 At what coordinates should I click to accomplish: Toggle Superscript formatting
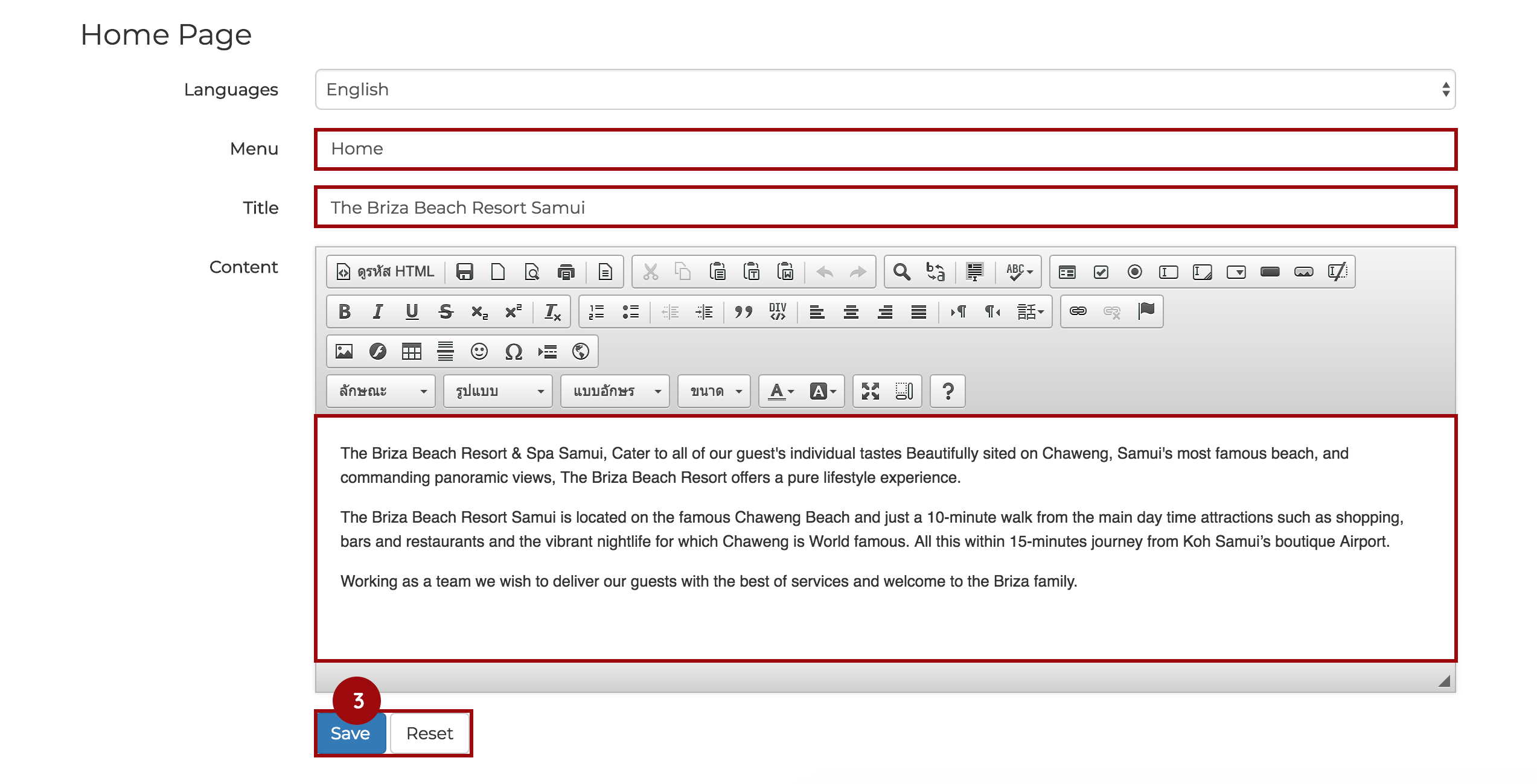click(x=513, y=311)
